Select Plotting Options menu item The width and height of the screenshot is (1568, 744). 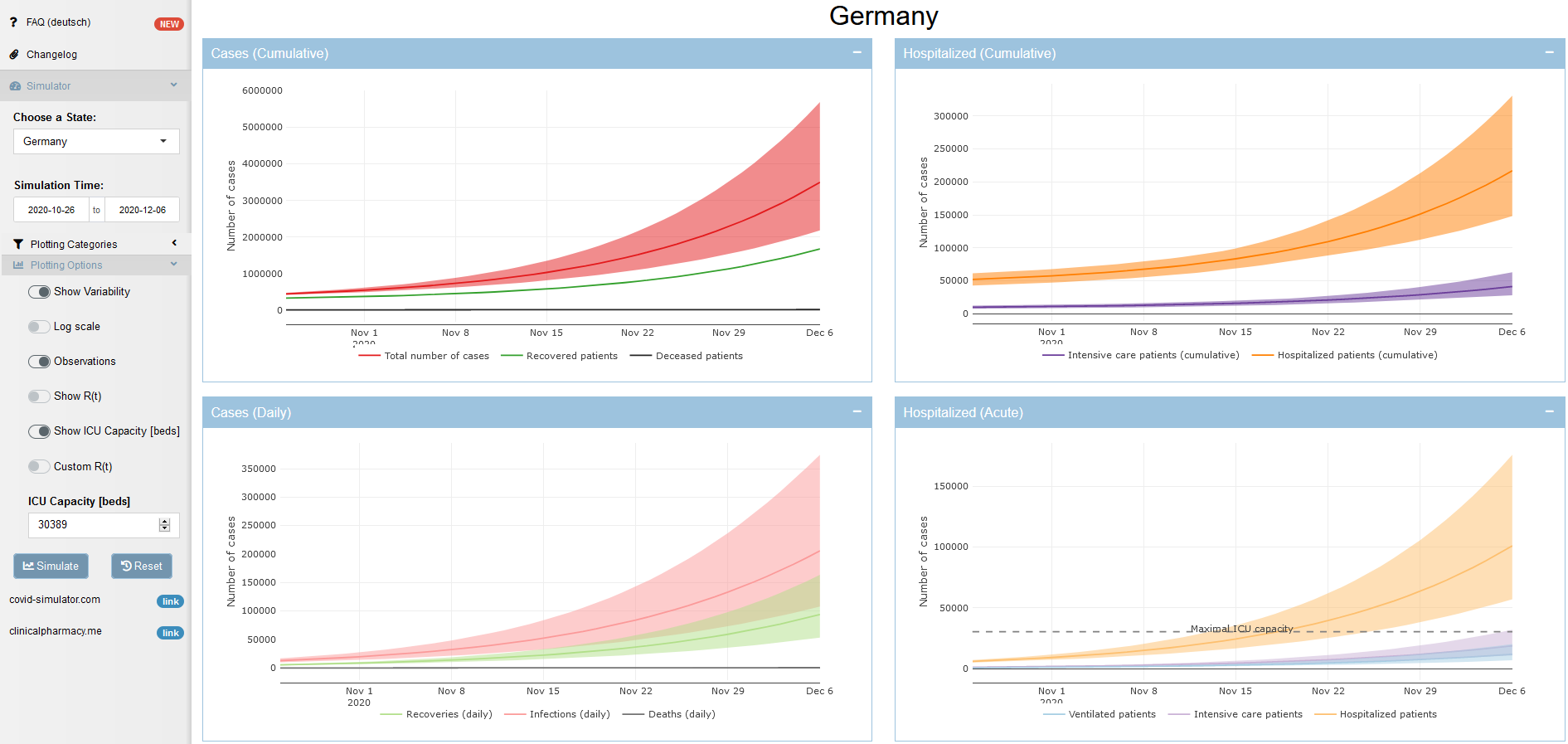pos(95,265)
